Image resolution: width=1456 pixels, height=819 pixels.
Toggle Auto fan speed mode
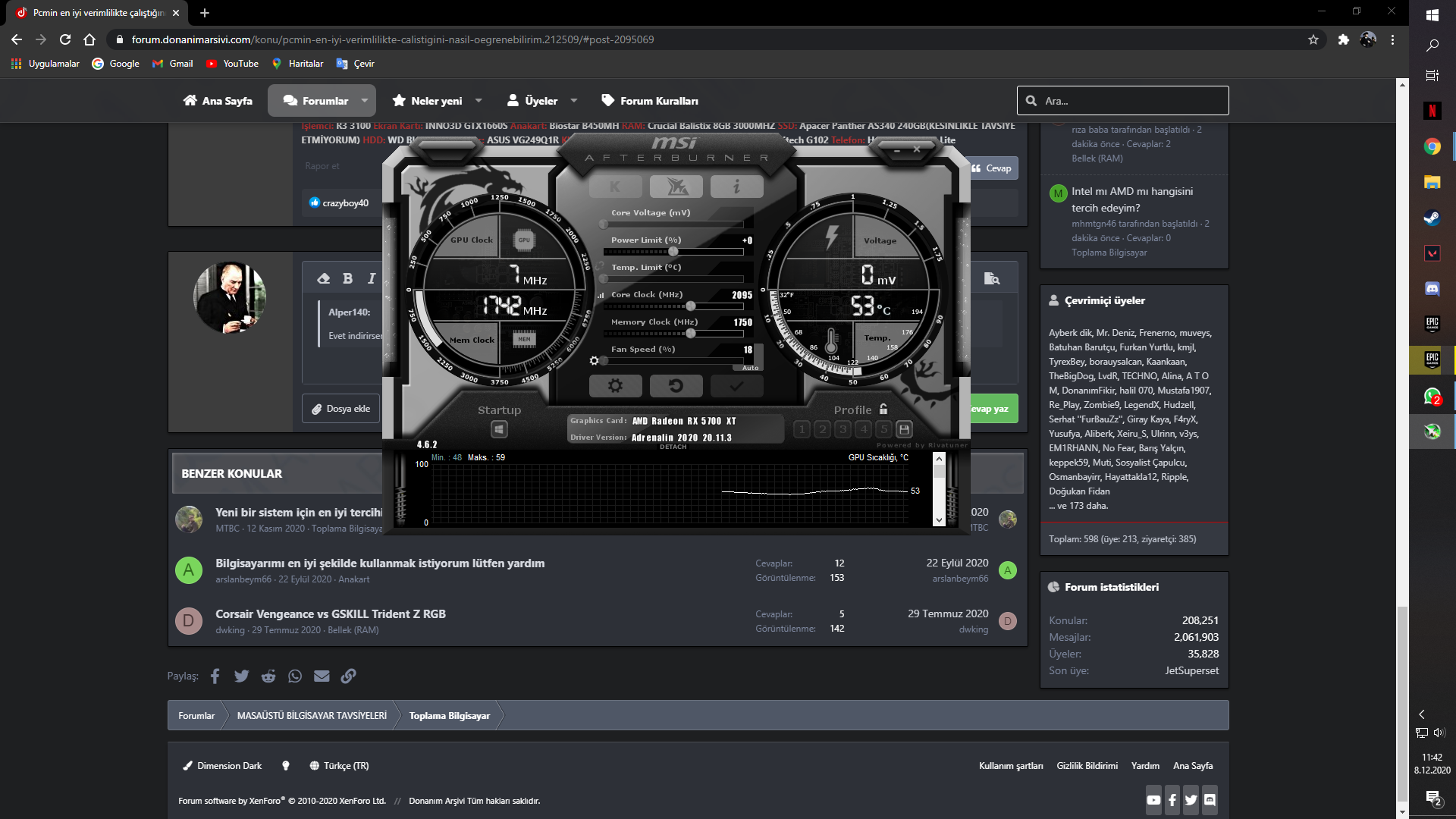[750, 368]
